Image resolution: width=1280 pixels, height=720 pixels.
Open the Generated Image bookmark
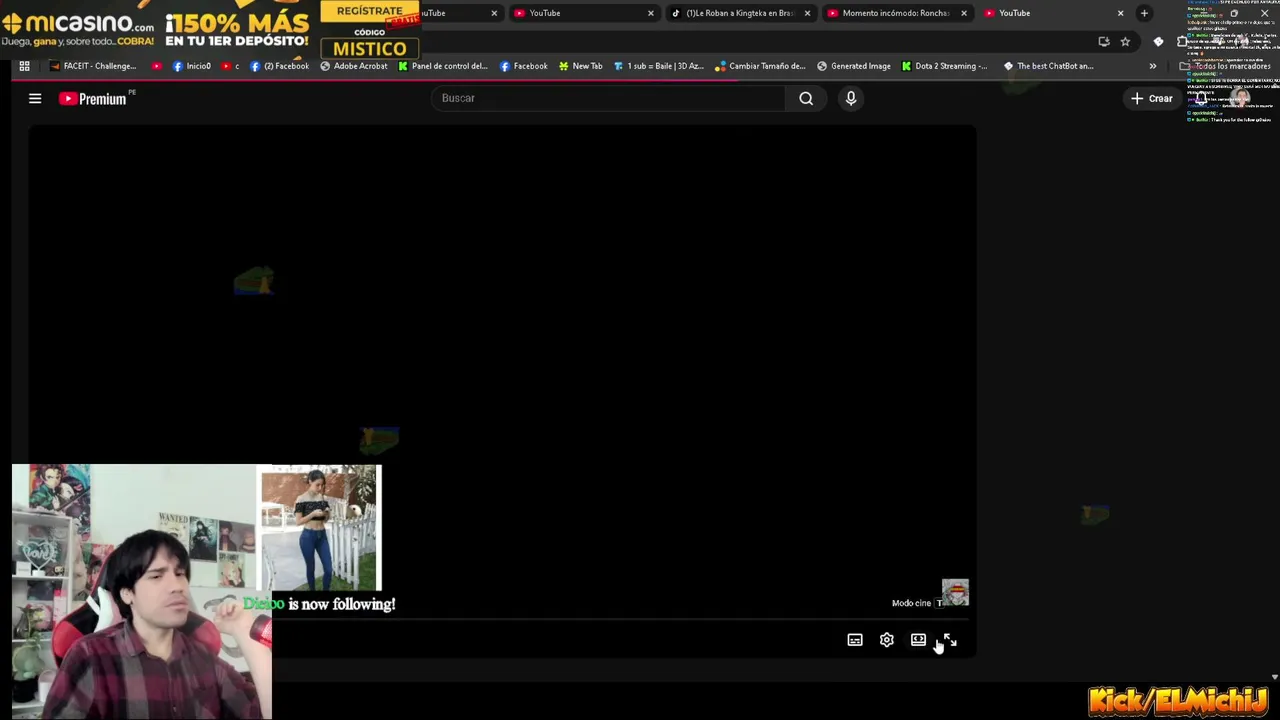click(854, 66)
